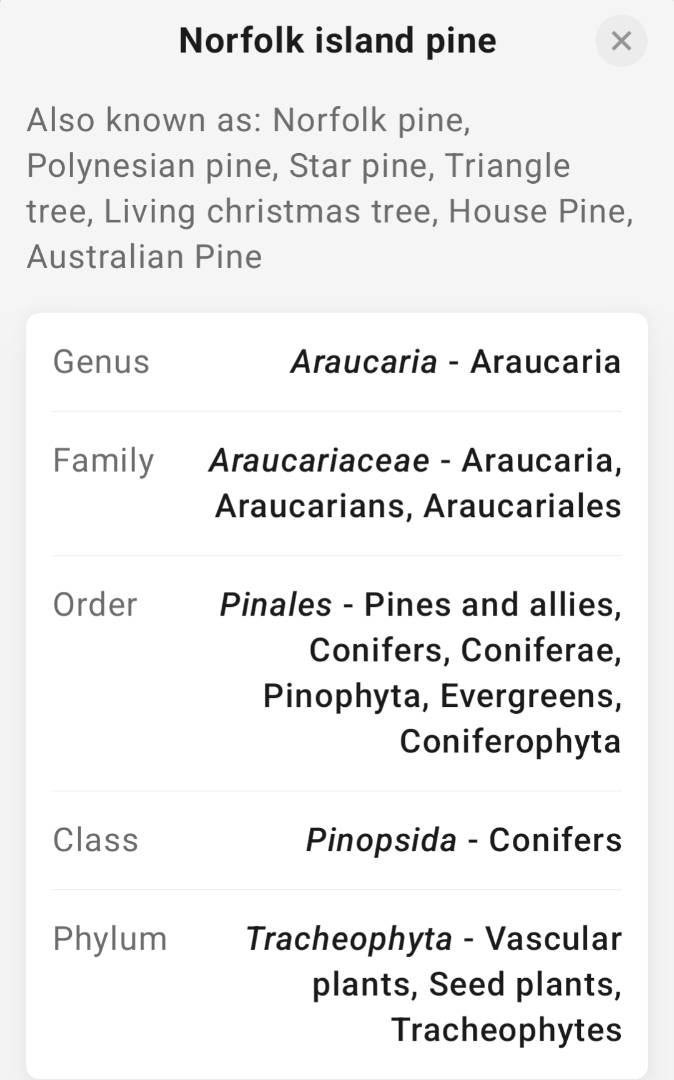Select the Genus row label
674x1080 pixels.
tap(101, 361)
